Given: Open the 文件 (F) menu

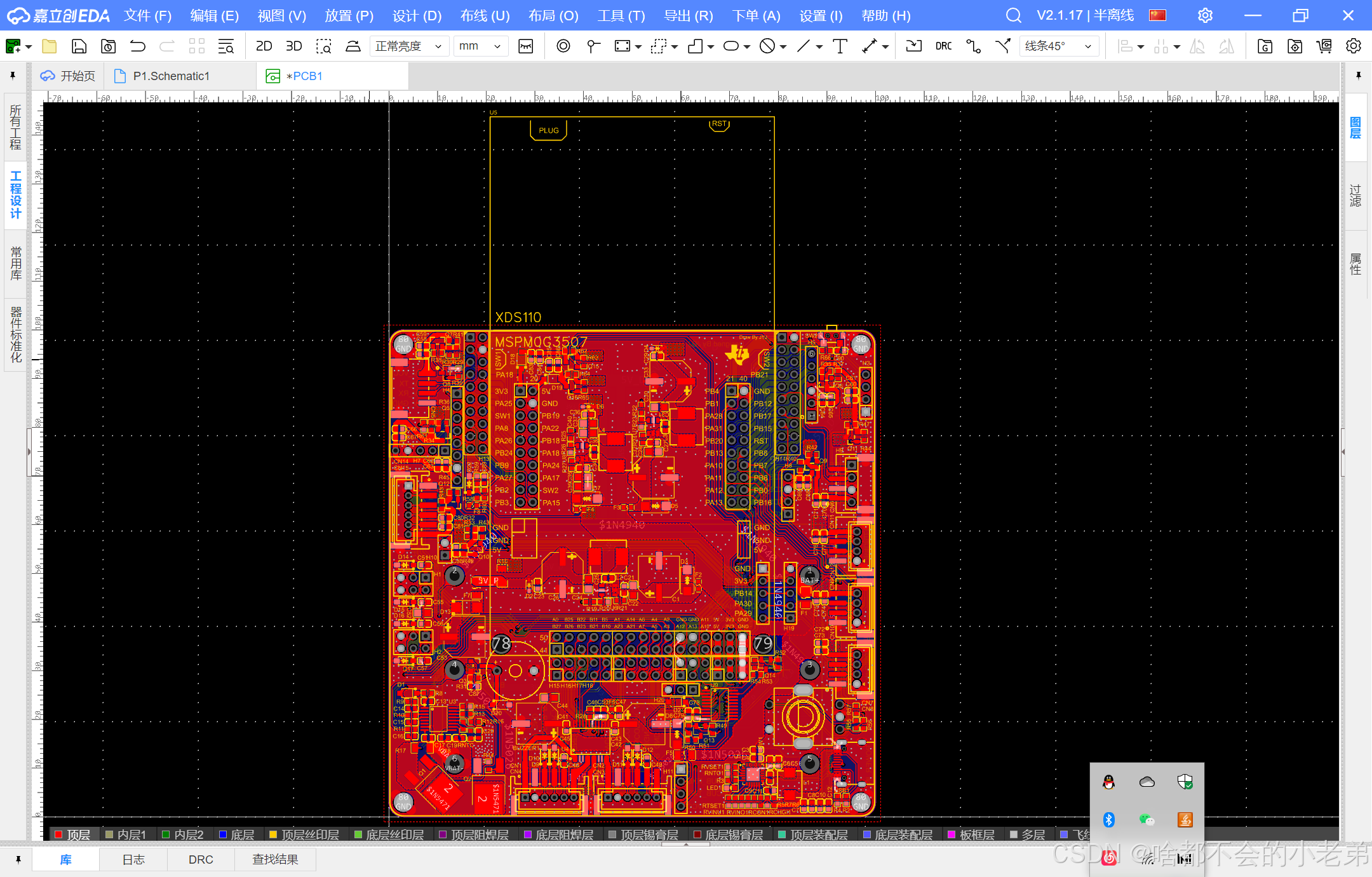Looking at the screenshot, I should point(147,15).
